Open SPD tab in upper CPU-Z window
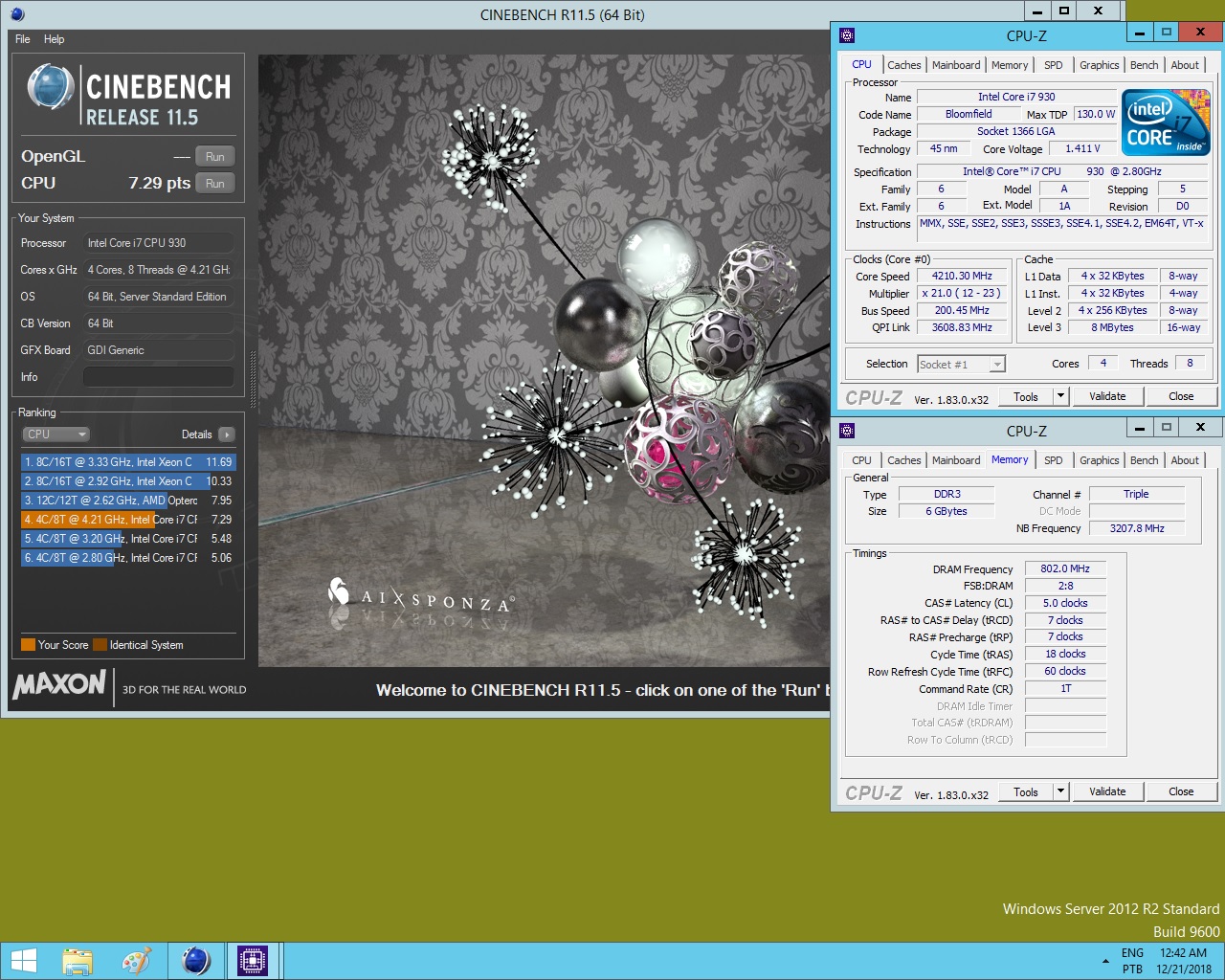The width and height of the screenshot is (1225, 980). pyautogui.click(x=1054, y=65)
